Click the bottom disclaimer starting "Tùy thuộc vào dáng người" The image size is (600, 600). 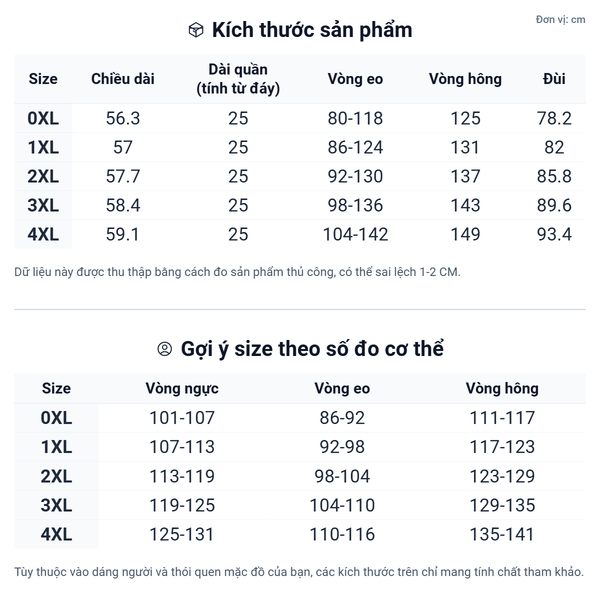tap(299, 572)
